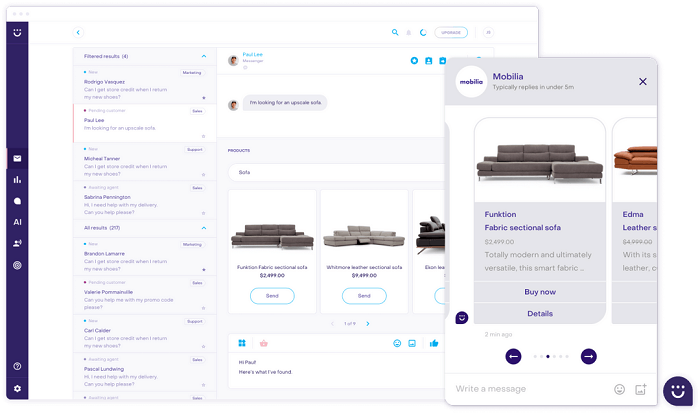Open Carl Calder conversation
The height and width of the screenshot is (418, 700).
[145, 334]
